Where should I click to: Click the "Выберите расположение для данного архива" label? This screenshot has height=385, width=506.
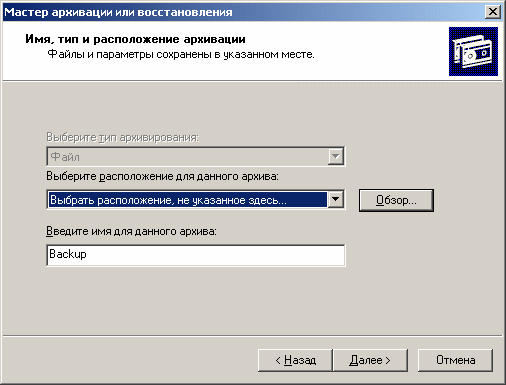162,176
